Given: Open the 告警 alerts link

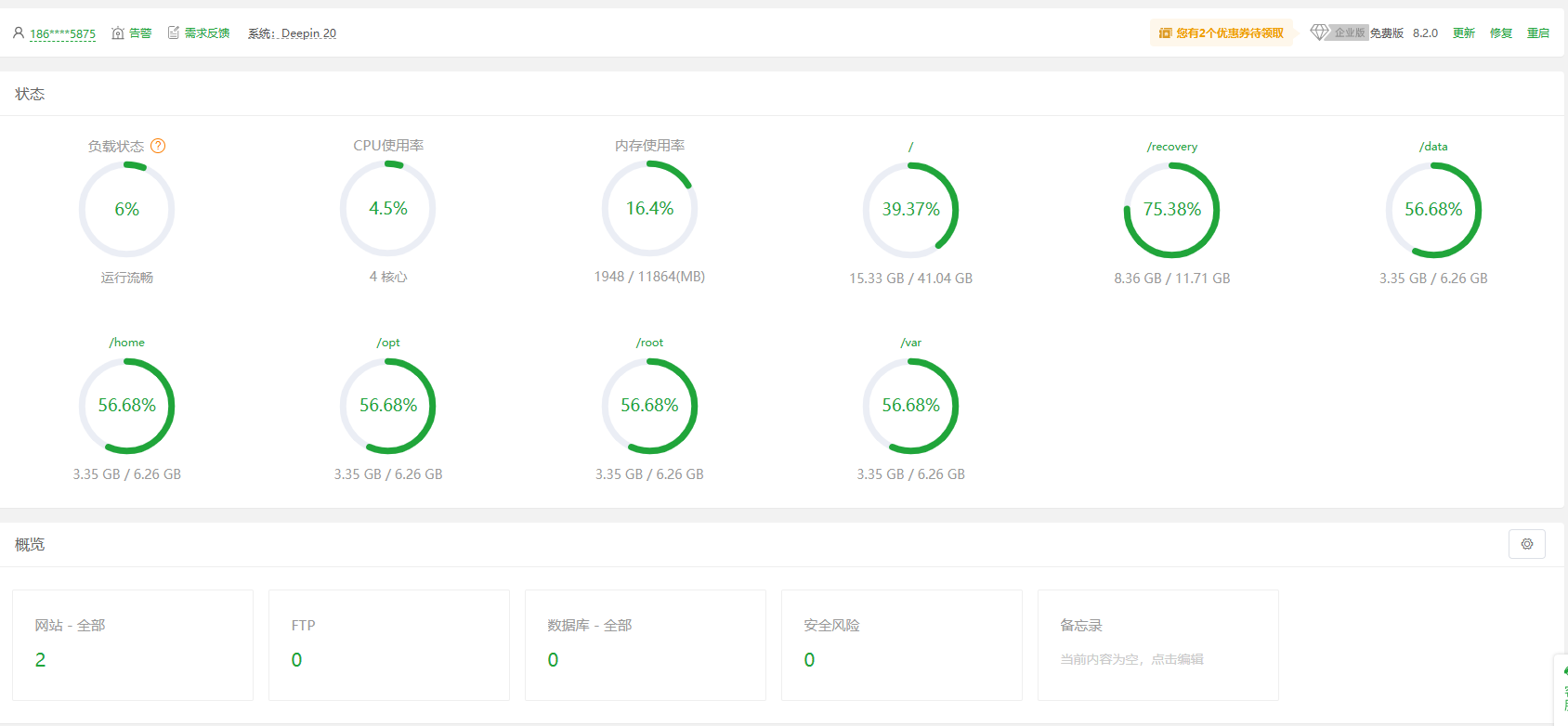Looking at the screenshot, I should pyautogui.click(x=140, y=32).
